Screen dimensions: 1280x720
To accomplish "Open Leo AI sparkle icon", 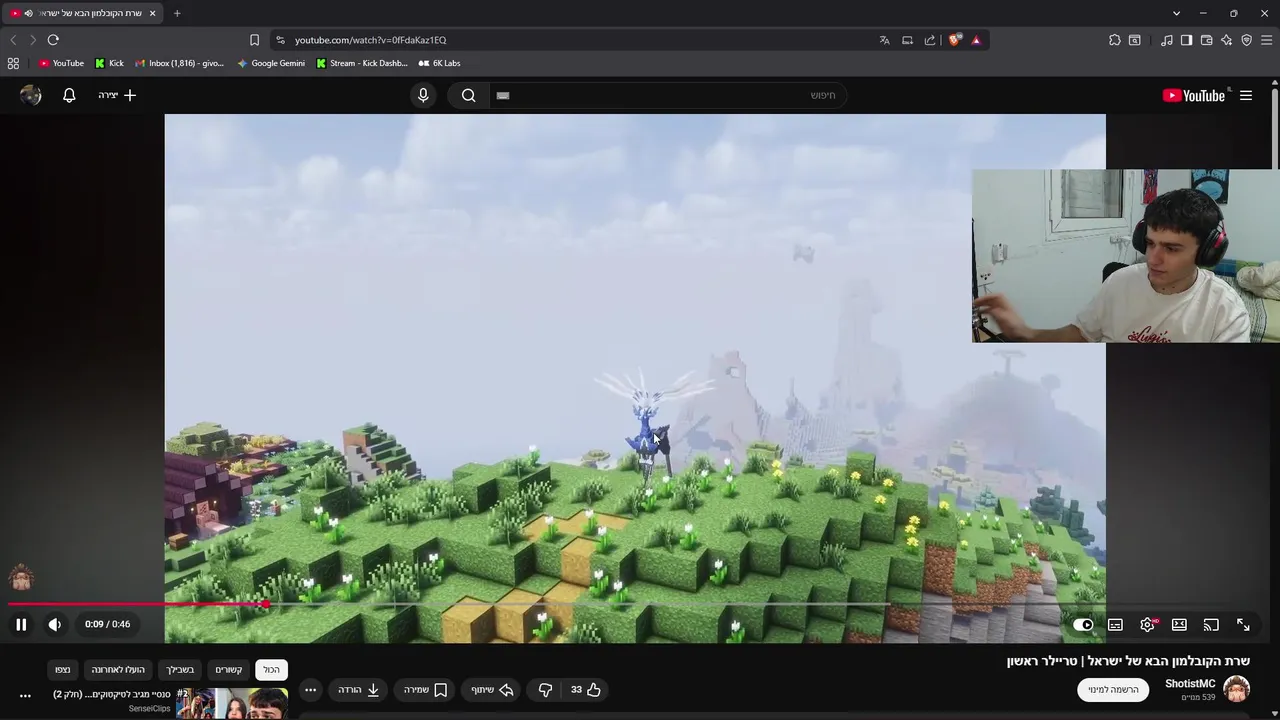I will click(x=1226, y=40).
